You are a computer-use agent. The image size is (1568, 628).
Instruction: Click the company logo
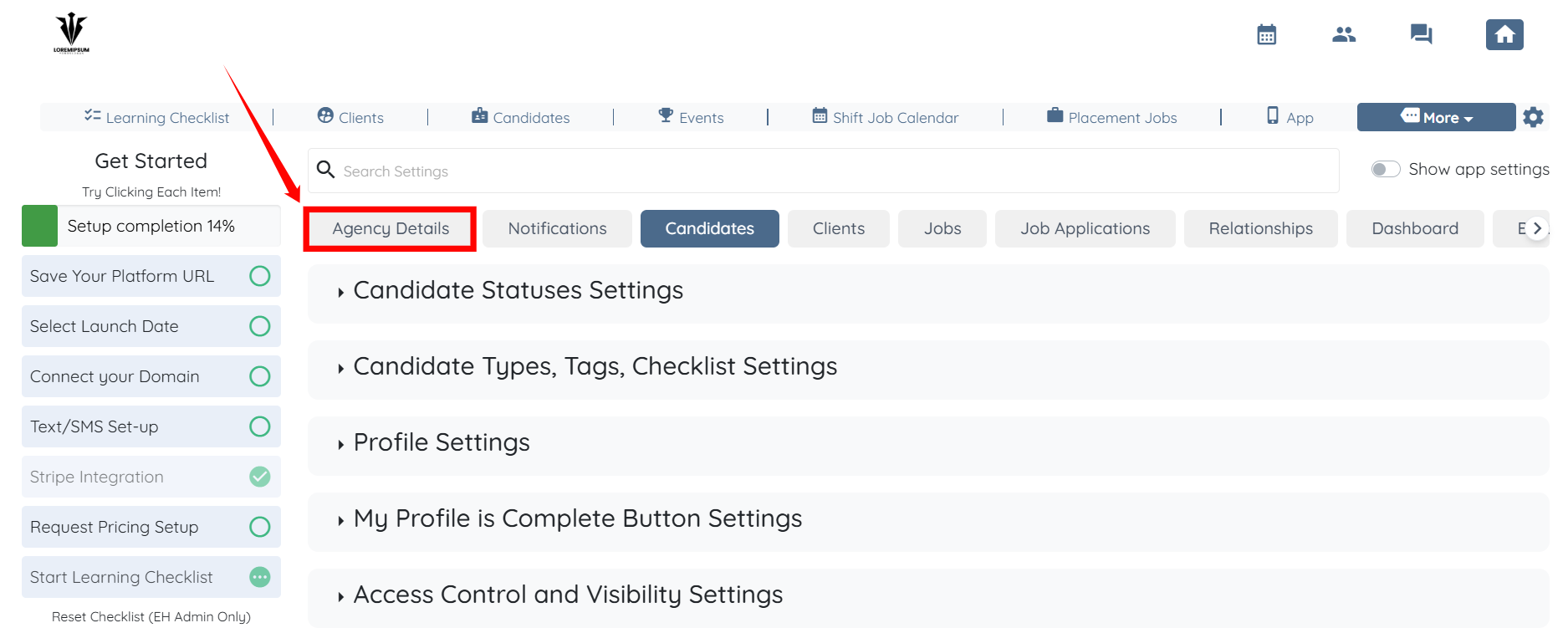pyautogui.click(x=71, y=33)
